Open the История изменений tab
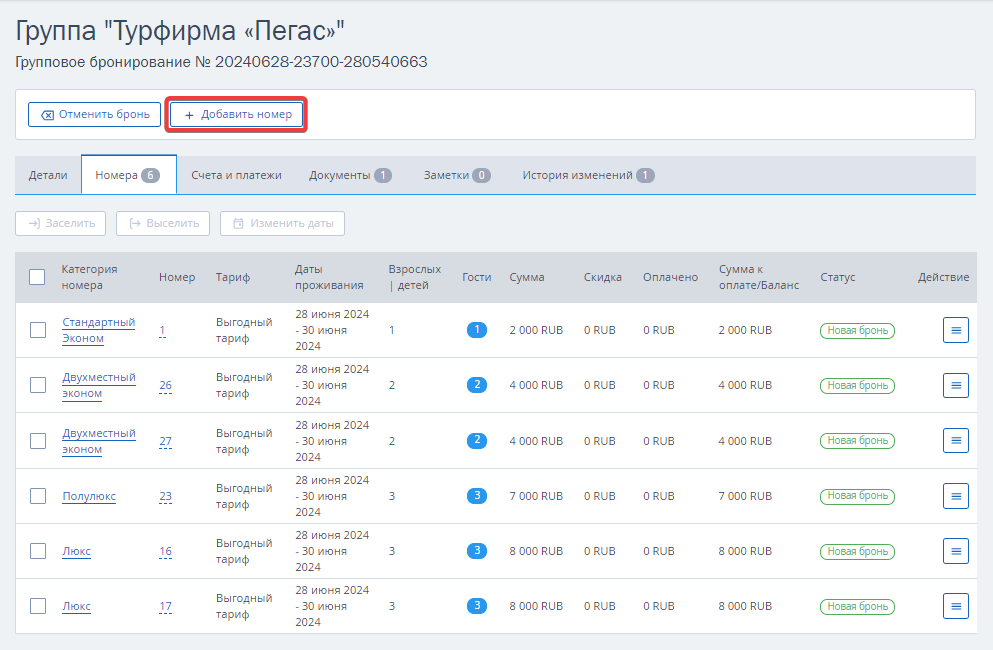This screenshot has width=993, height=650. tap(588, 175)
